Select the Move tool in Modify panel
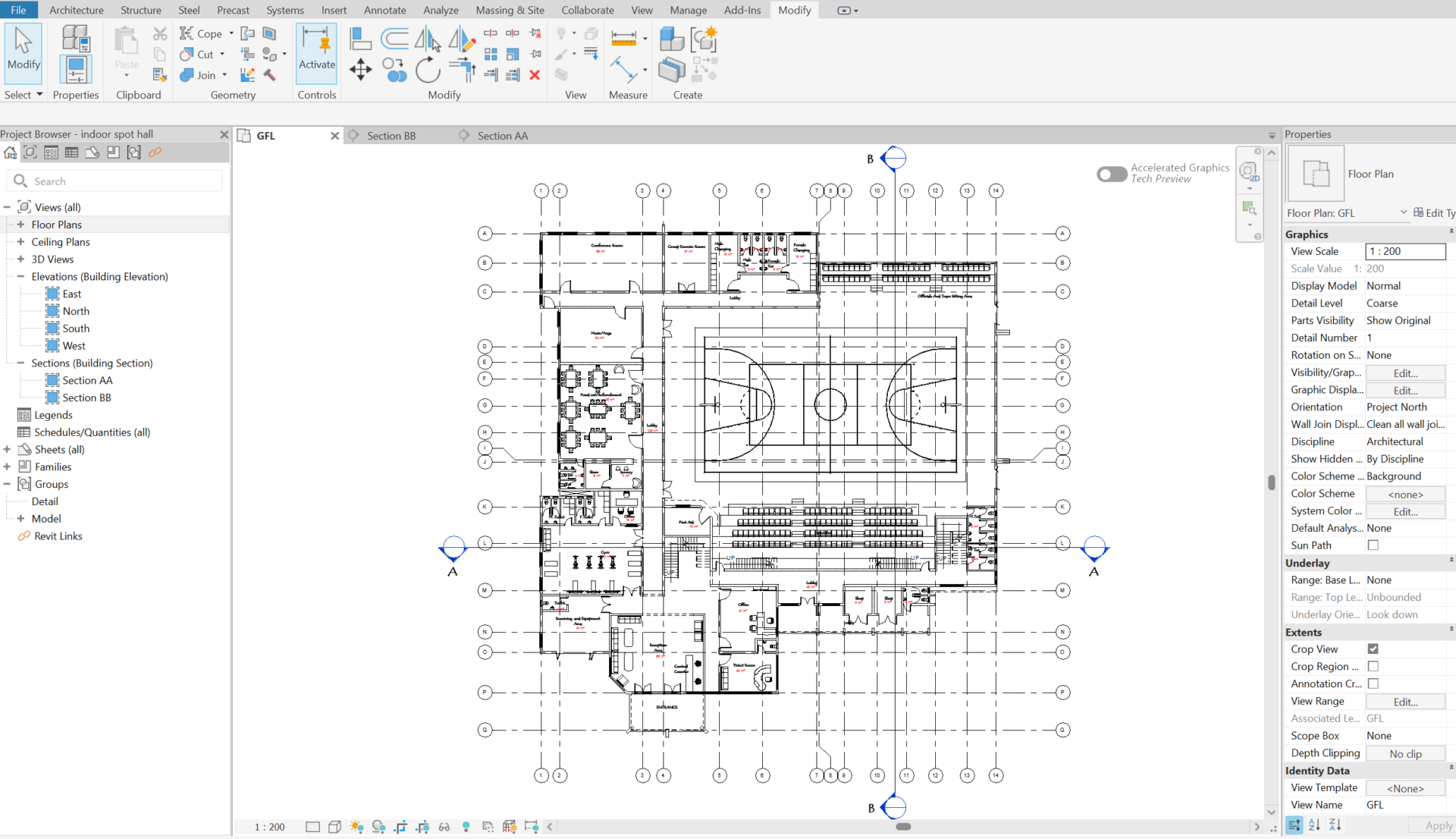This screenshot has width=1456, height=839. [361, 70]
